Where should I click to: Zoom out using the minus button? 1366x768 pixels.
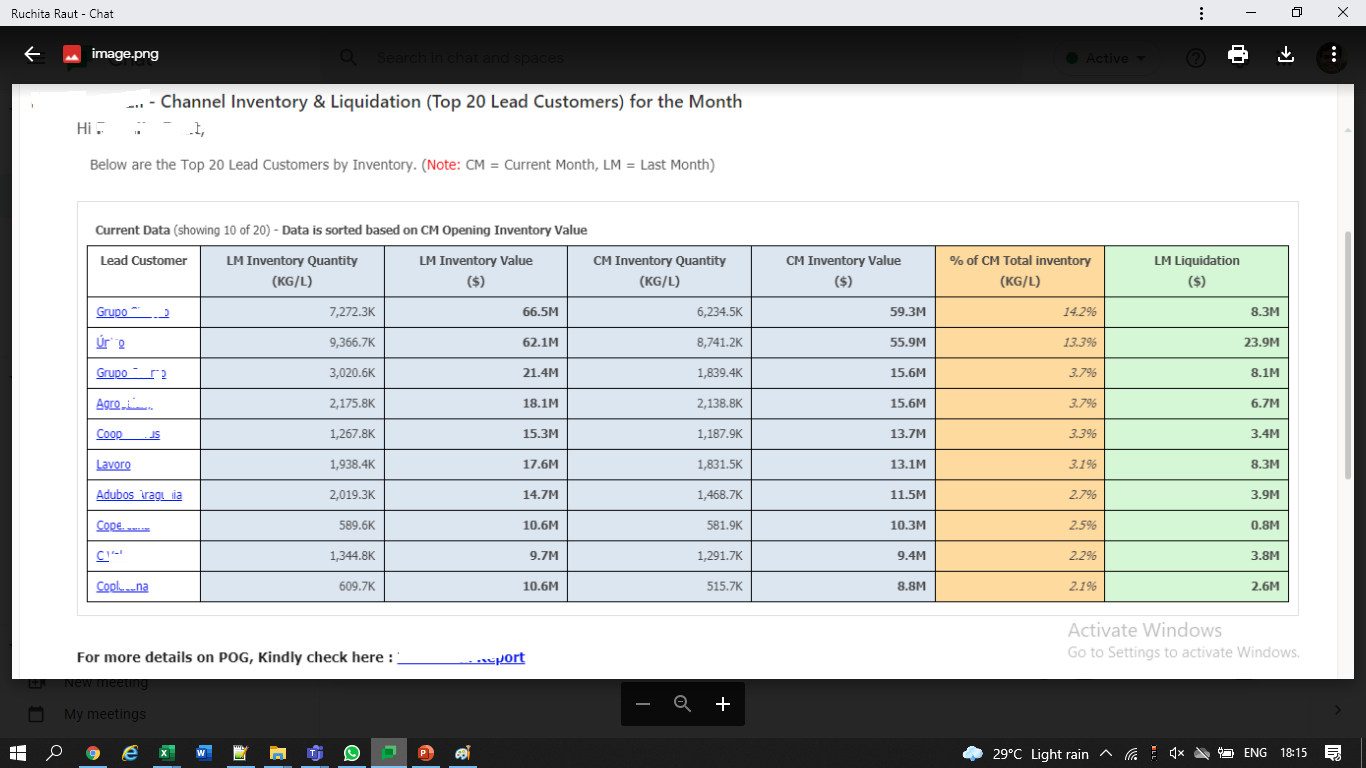(643, 704)
